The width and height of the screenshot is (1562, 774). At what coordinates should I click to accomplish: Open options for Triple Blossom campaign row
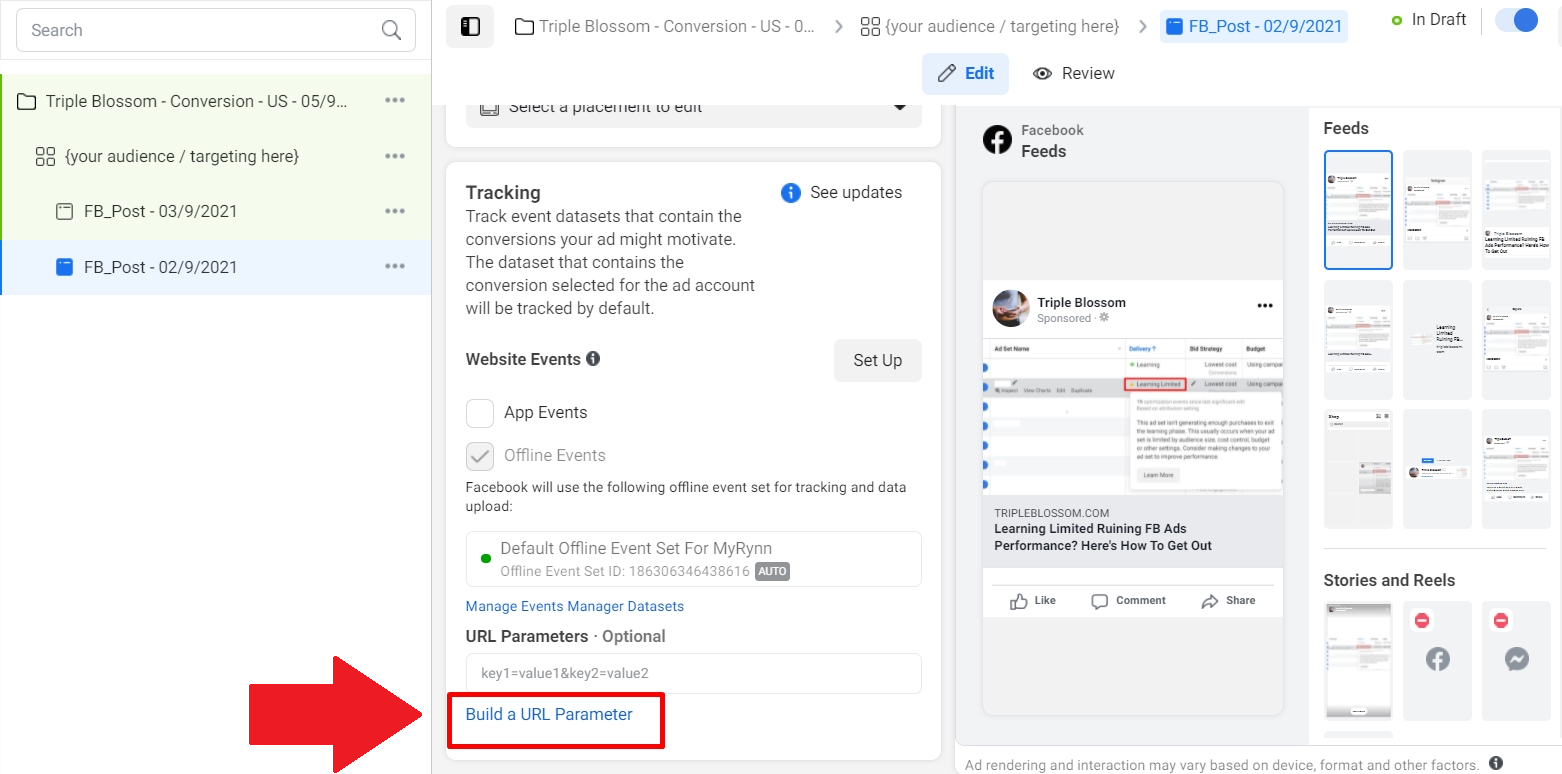[395, 100]
